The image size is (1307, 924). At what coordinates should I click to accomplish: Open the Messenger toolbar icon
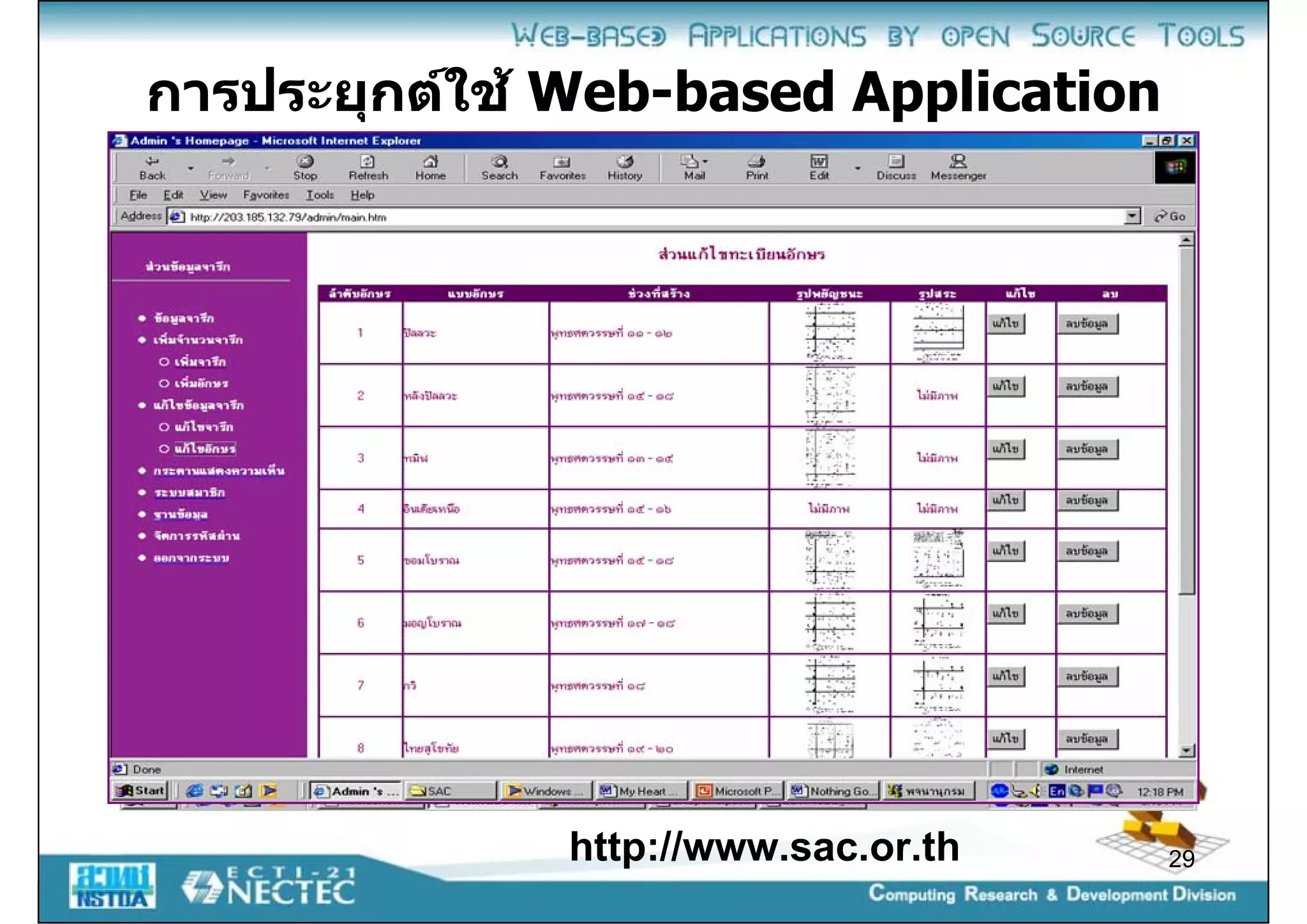pyautogui.click(x=958, y=168)
